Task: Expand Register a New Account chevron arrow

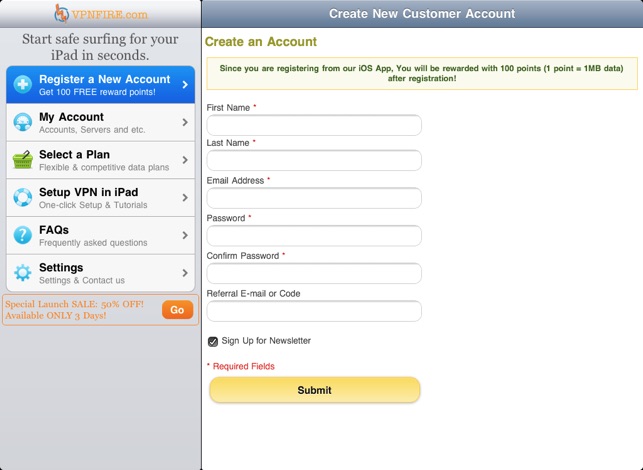Action: pos(185,84)
